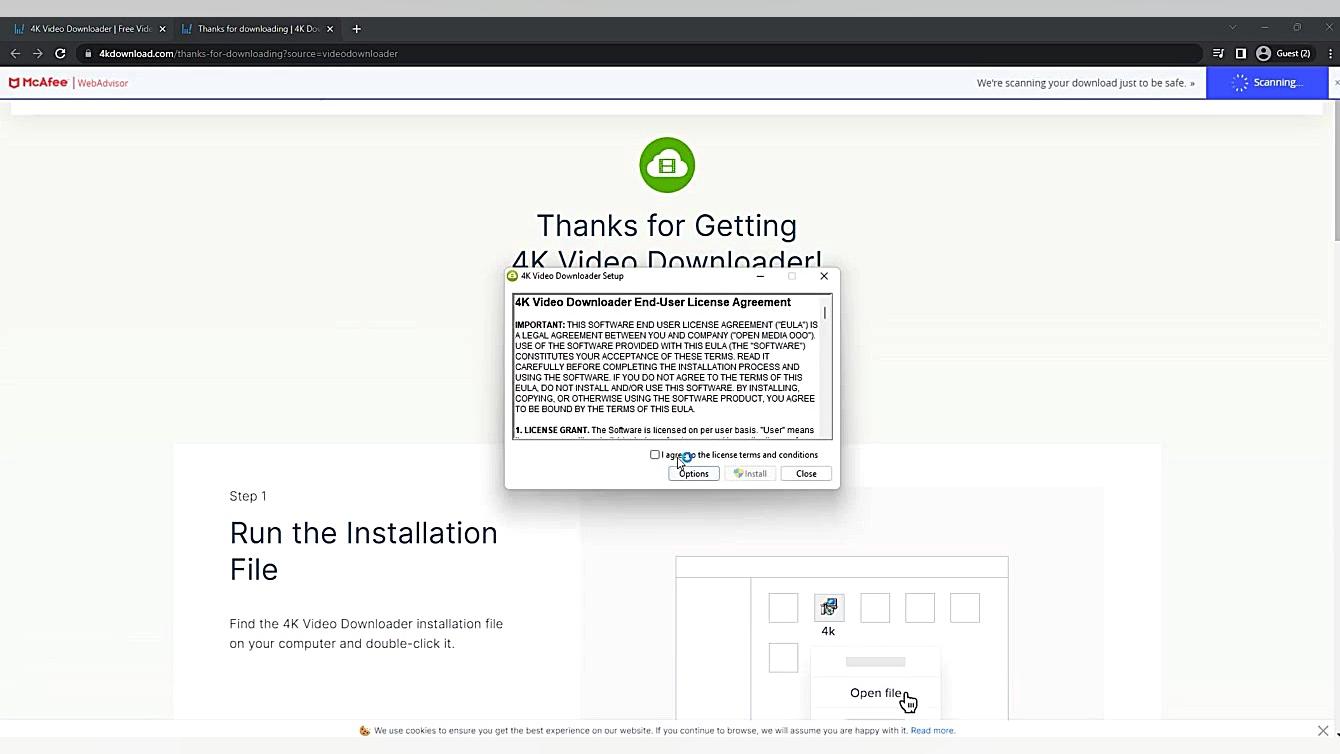Minimize the browser window
The width and height of the screenshot is (1340, 754).
pos(1265,28)
